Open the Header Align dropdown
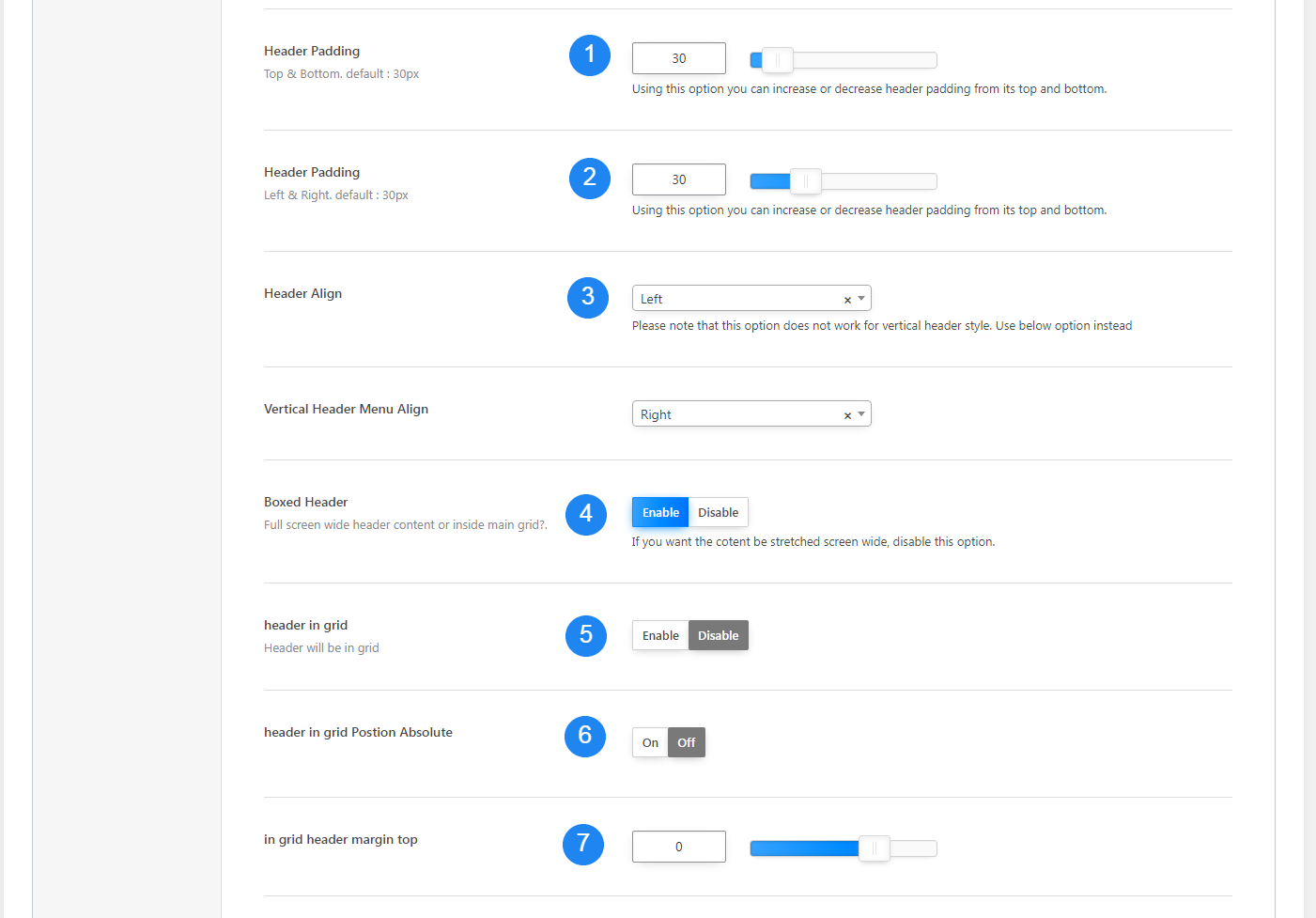This screenshot has width=1316, height=918. [860, 298]
